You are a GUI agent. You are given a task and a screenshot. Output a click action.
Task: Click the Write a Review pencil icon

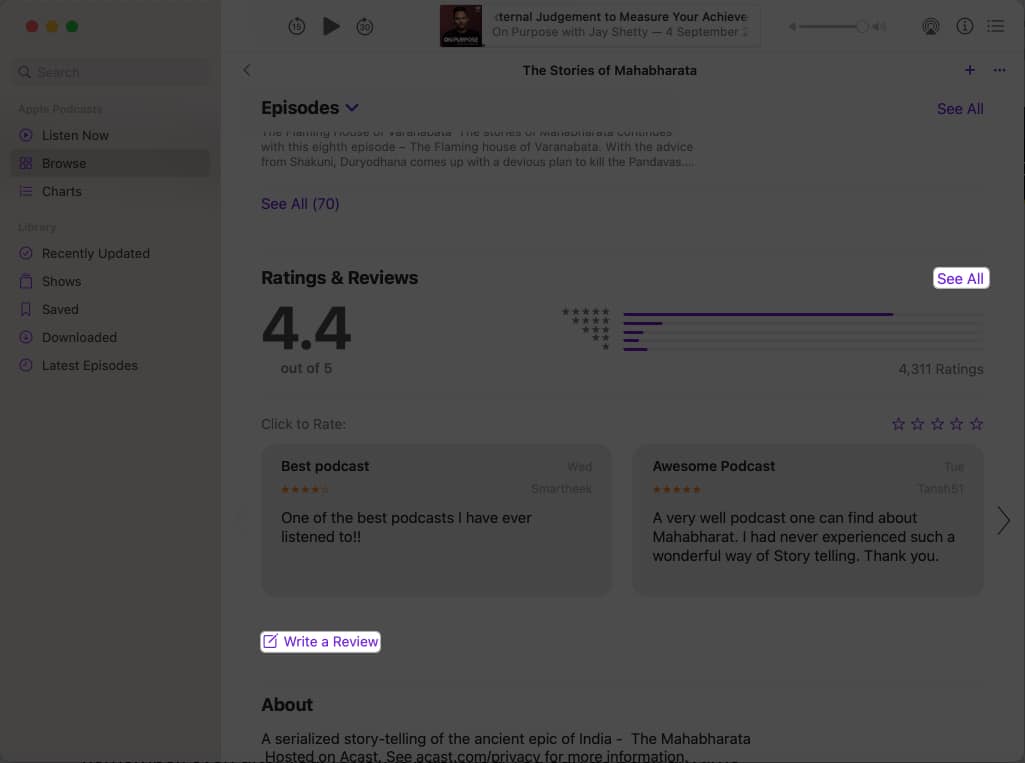(270, 641)
